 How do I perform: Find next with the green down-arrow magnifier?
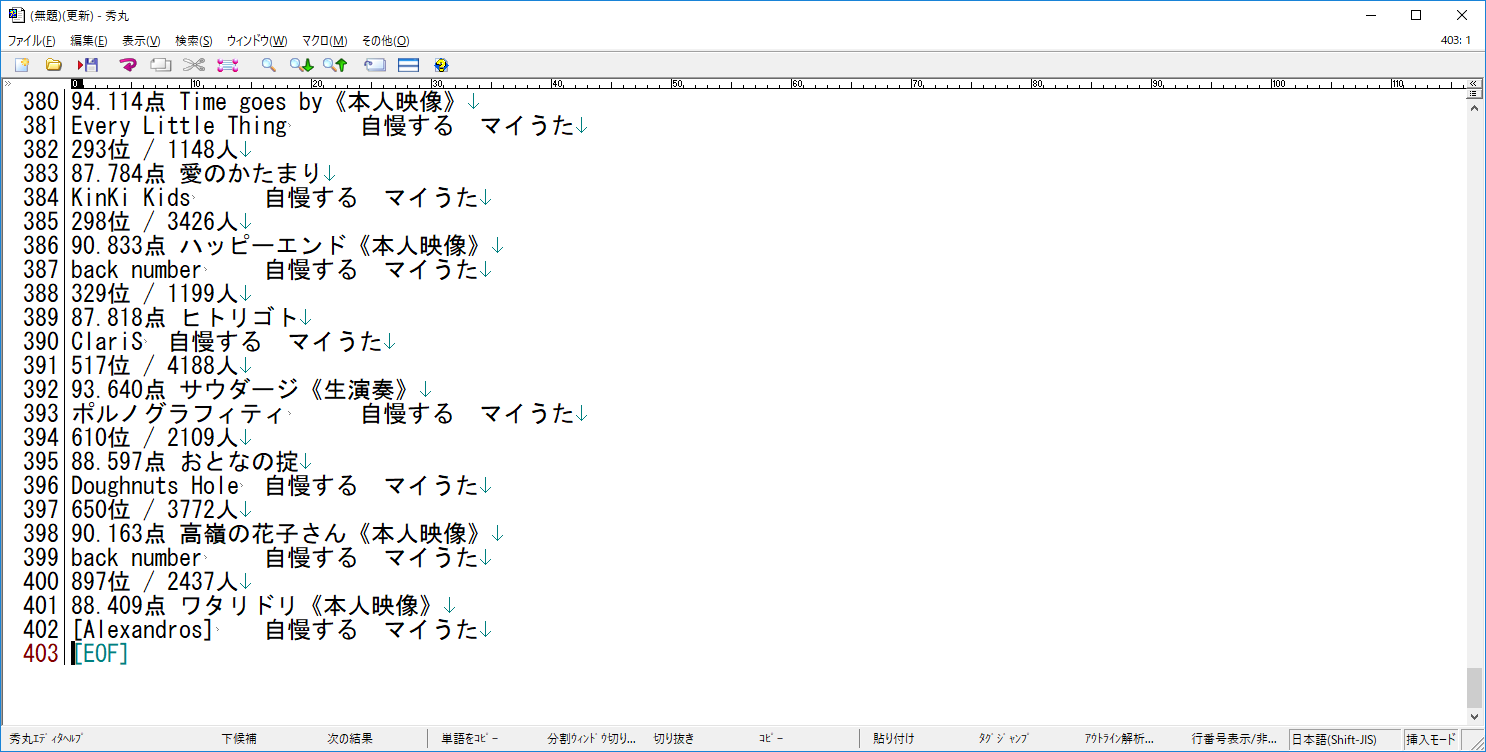301,65
